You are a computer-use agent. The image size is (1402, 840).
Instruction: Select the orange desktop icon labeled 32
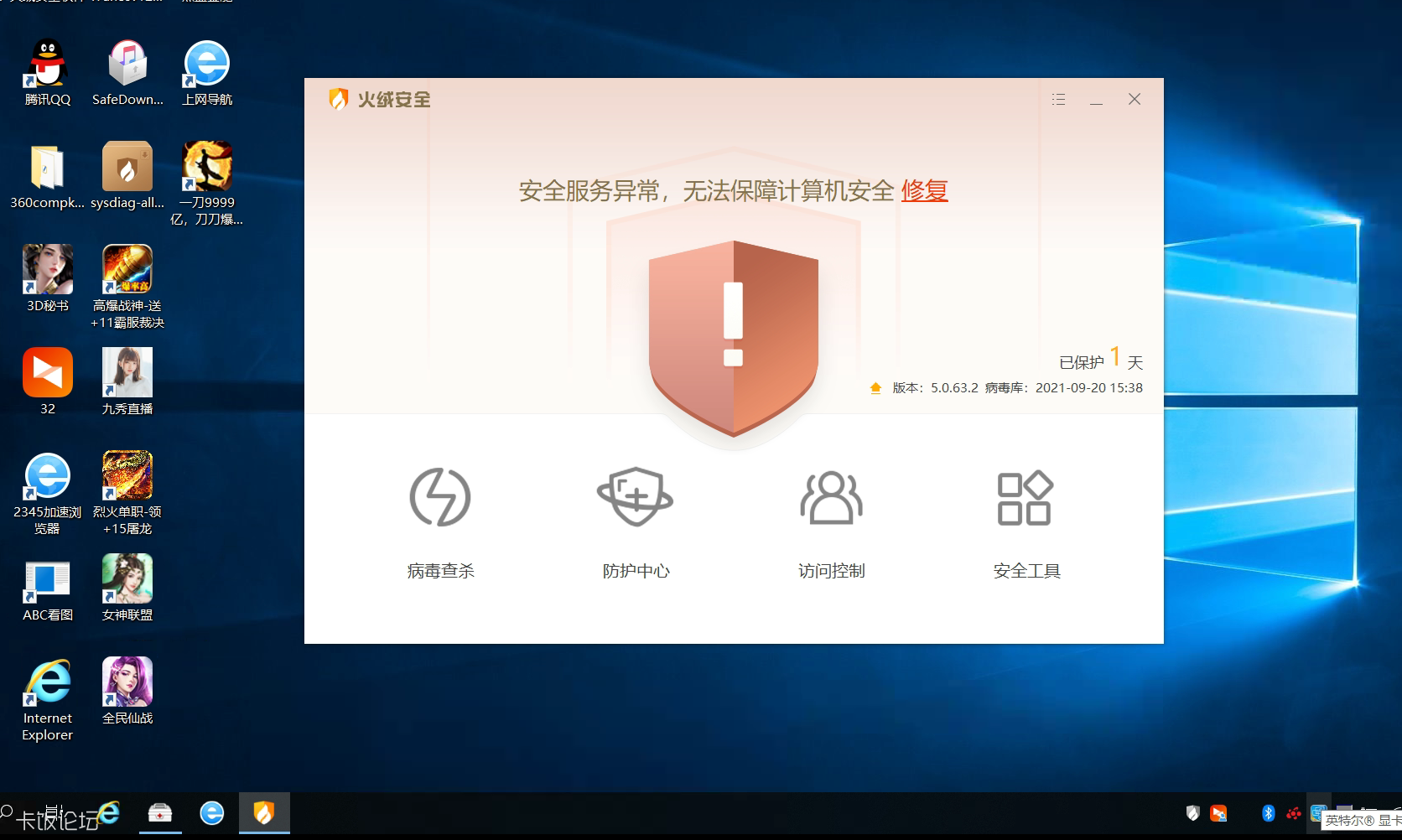(48, 382)
